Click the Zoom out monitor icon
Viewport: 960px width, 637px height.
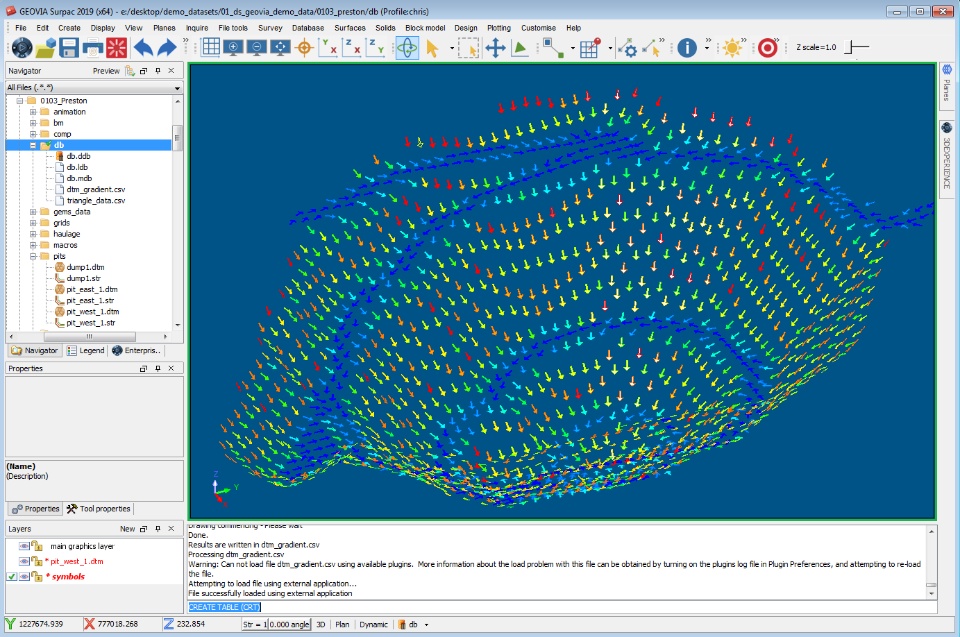click(x=258, y=48)
